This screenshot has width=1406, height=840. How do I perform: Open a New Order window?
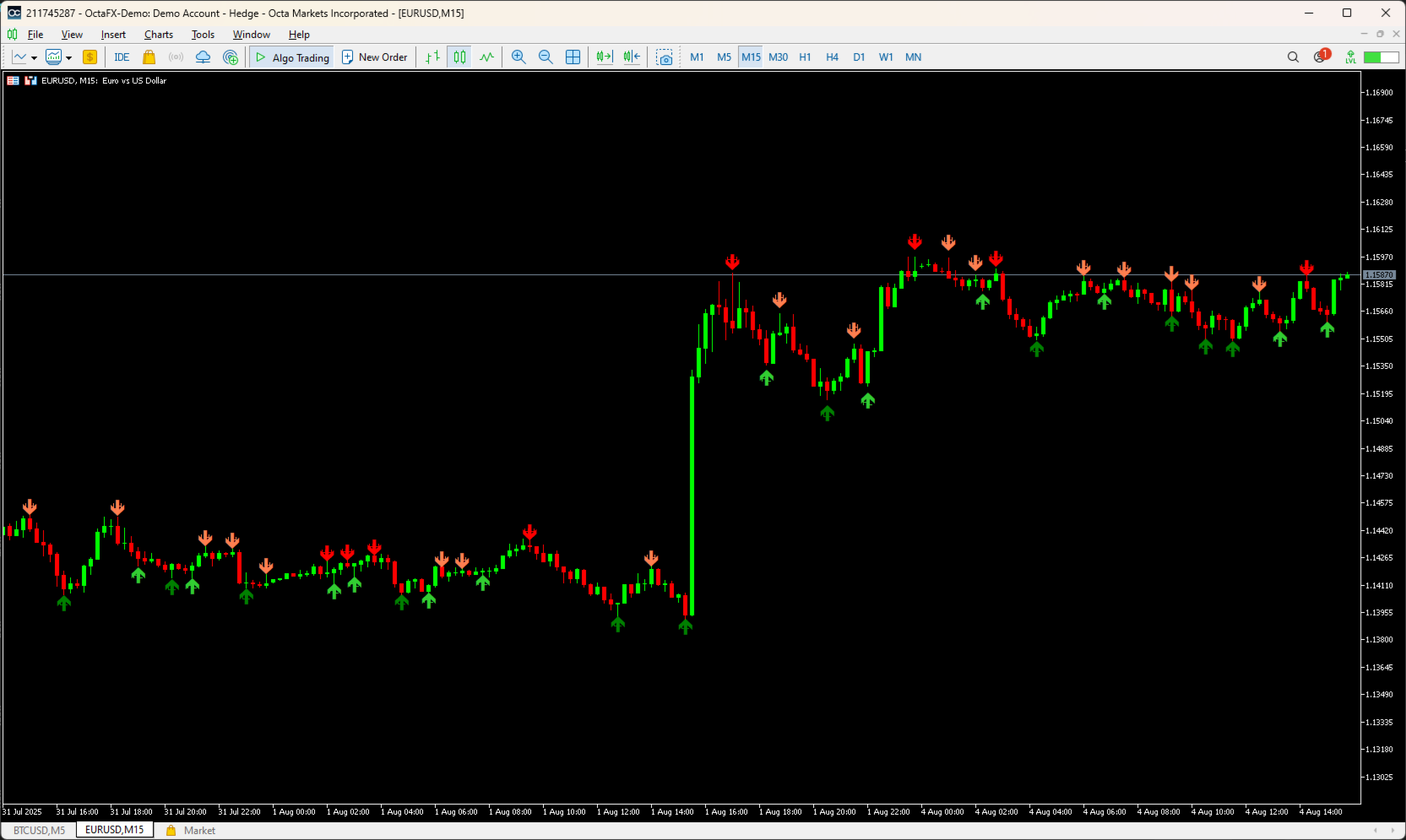[x=374, y=57]
